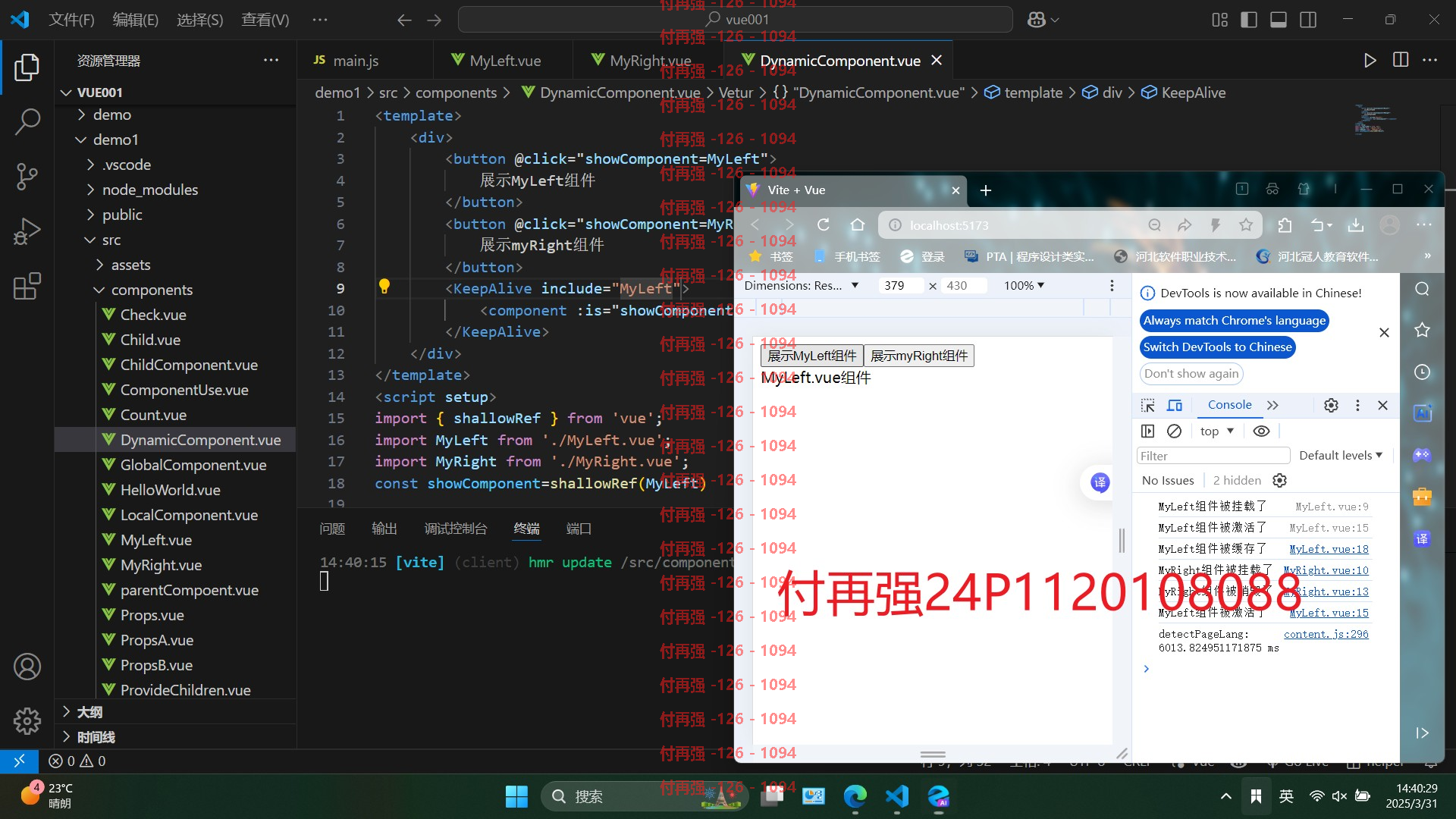Reload the localhost:5173 browser page
The image size is (1456, 819).
point(824,225)
